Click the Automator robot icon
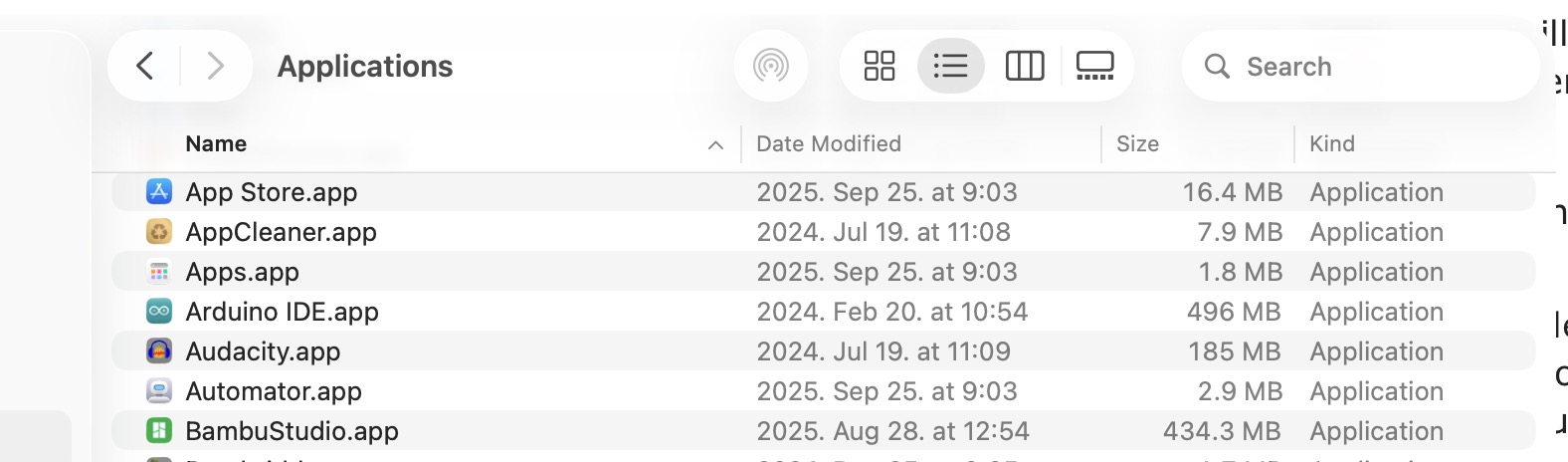This screenshot has width=1568, height=462. pyautogui.click(x=159, y=391)
